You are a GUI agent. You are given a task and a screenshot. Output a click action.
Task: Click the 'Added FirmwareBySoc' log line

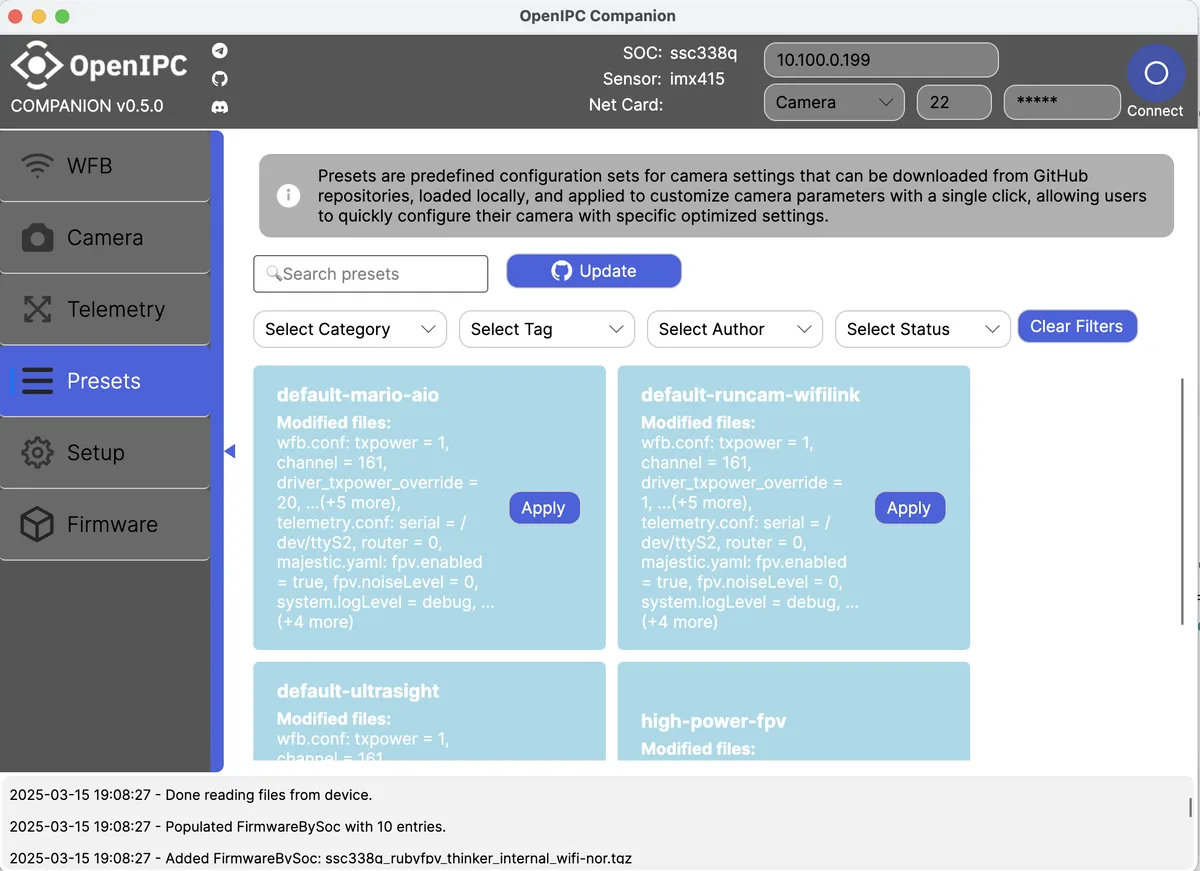(321, 858)
